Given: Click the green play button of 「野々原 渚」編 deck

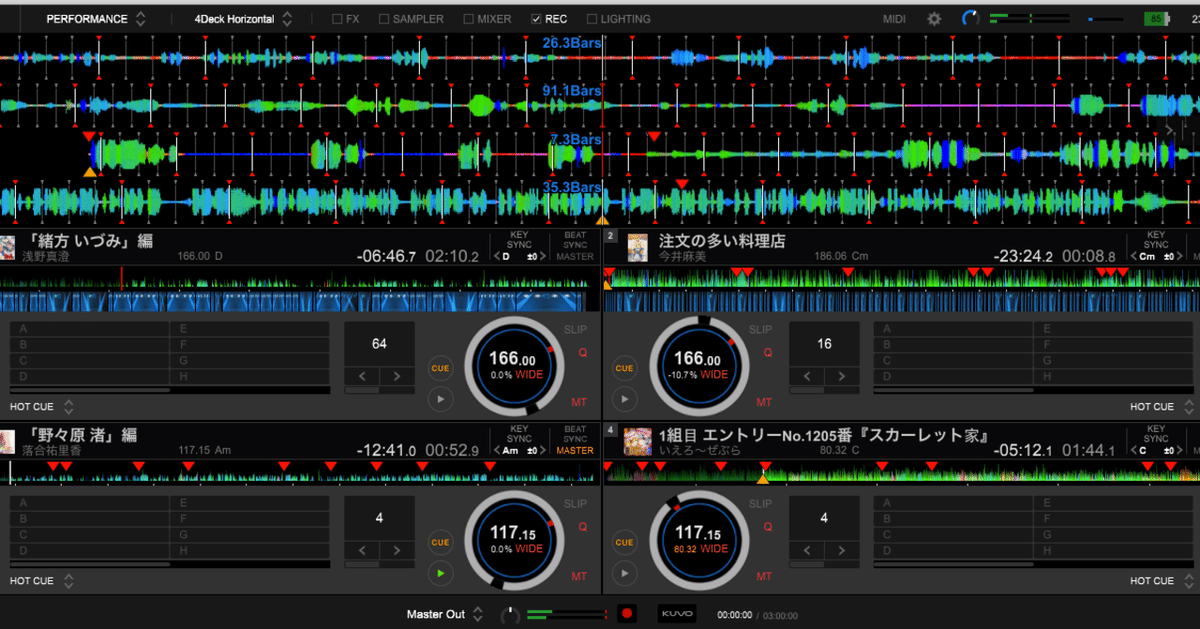Looking at the screenshot, I should [440, 573].
